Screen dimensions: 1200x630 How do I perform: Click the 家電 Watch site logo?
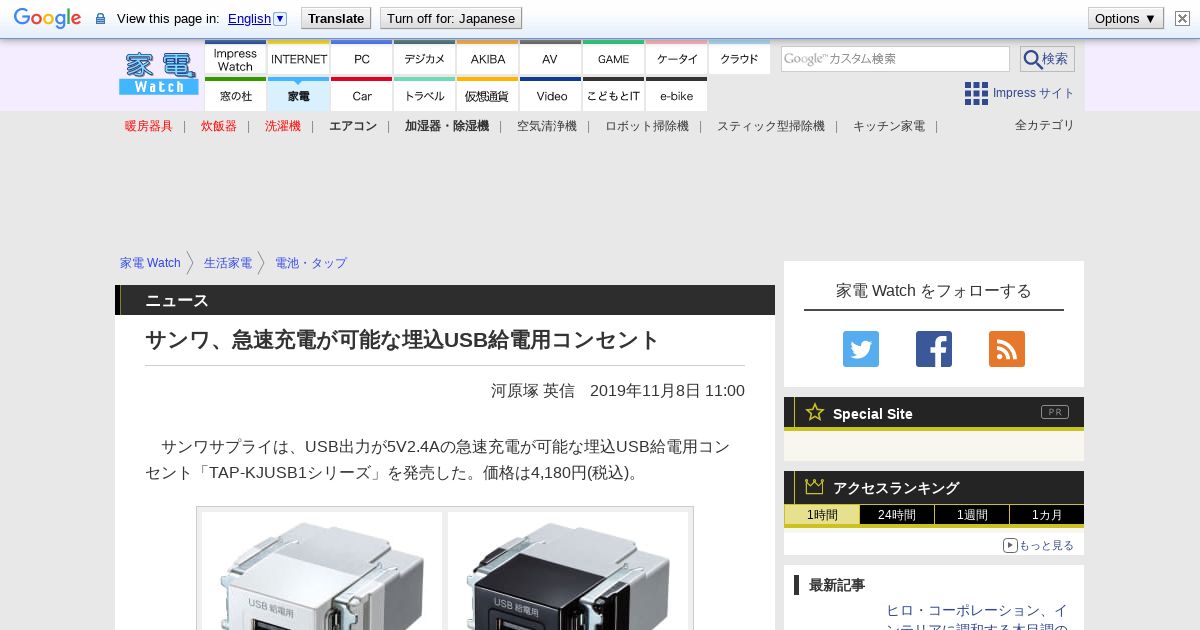159,73
